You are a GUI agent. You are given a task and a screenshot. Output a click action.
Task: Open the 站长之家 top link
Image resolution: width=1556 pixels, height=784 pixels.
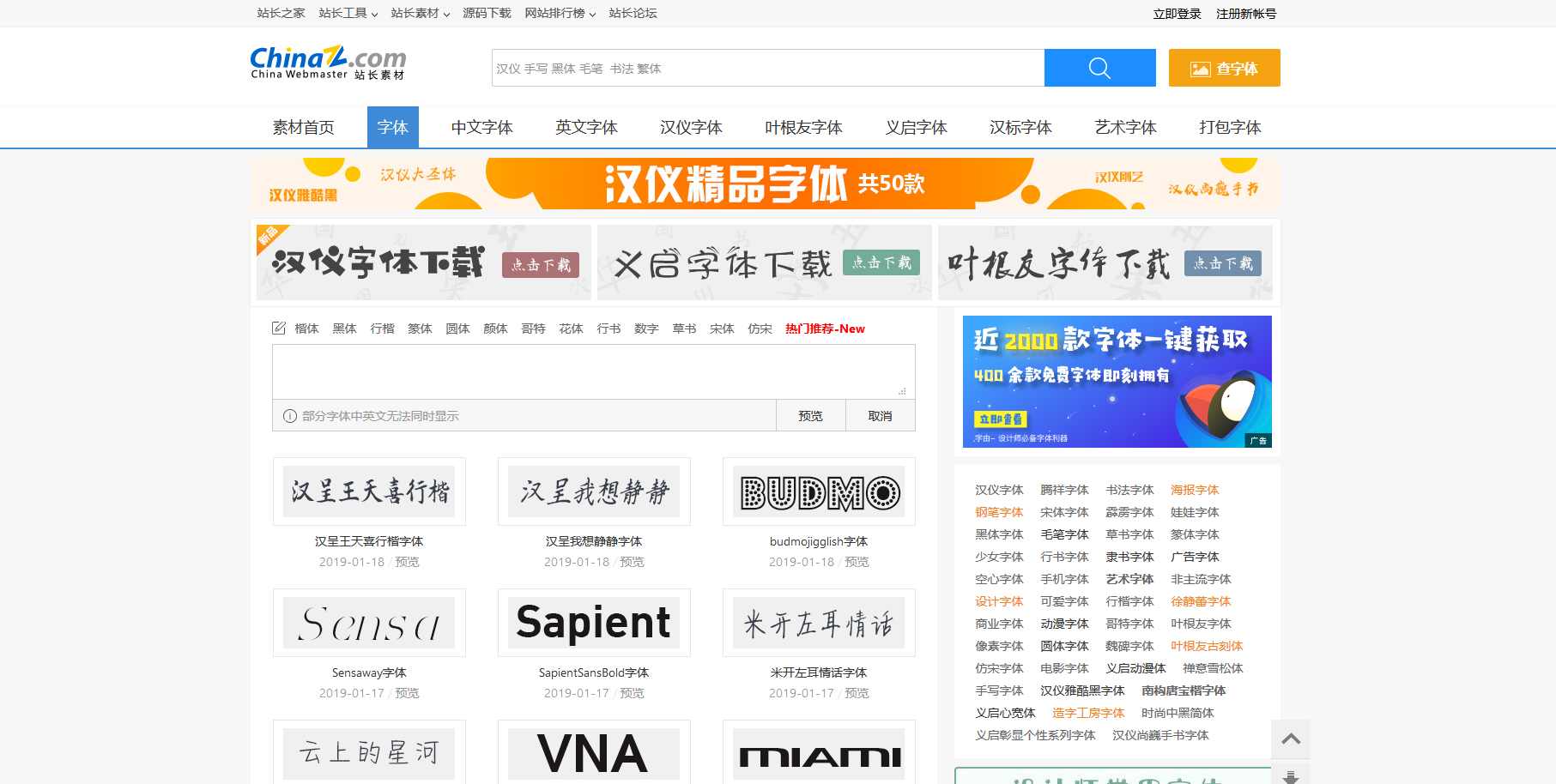(x=282, y=14)
